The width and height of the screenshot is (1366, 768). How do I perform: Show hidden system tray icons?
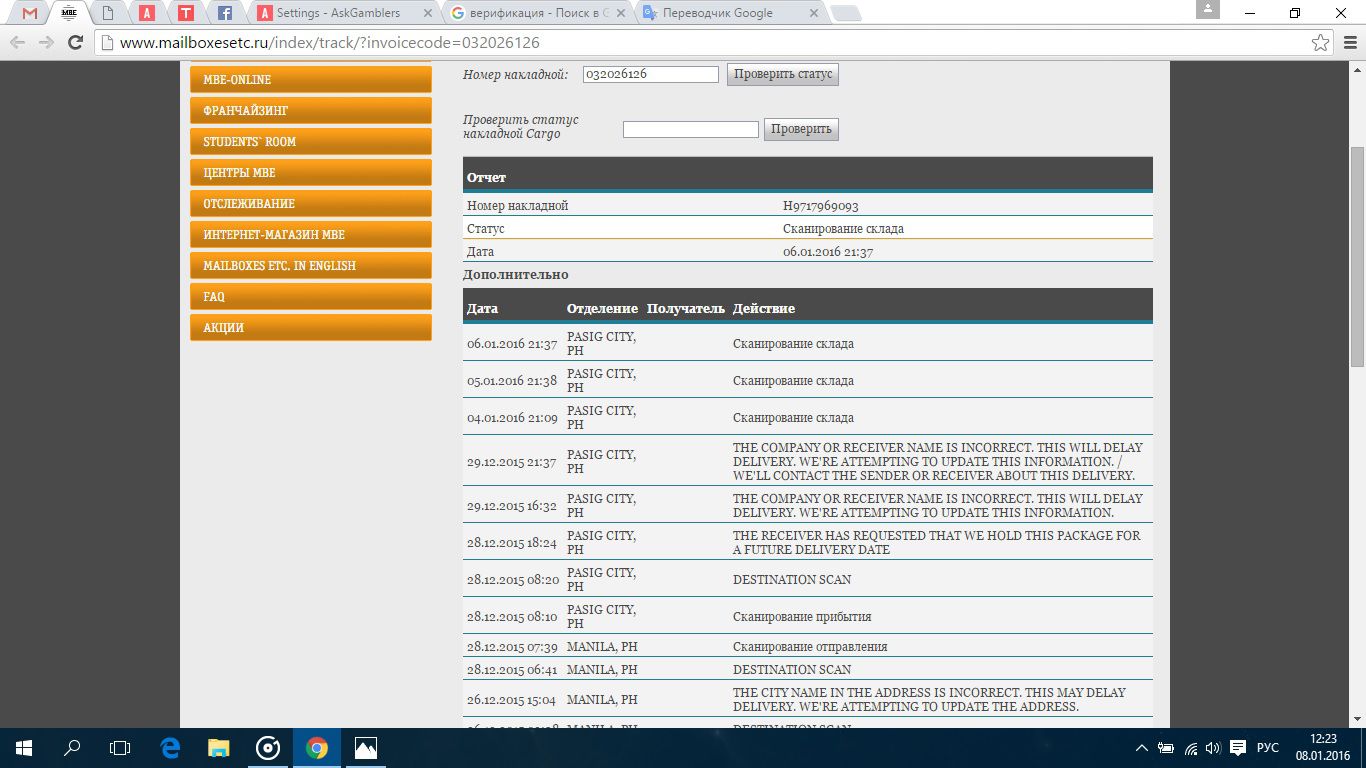(1142, 748)
